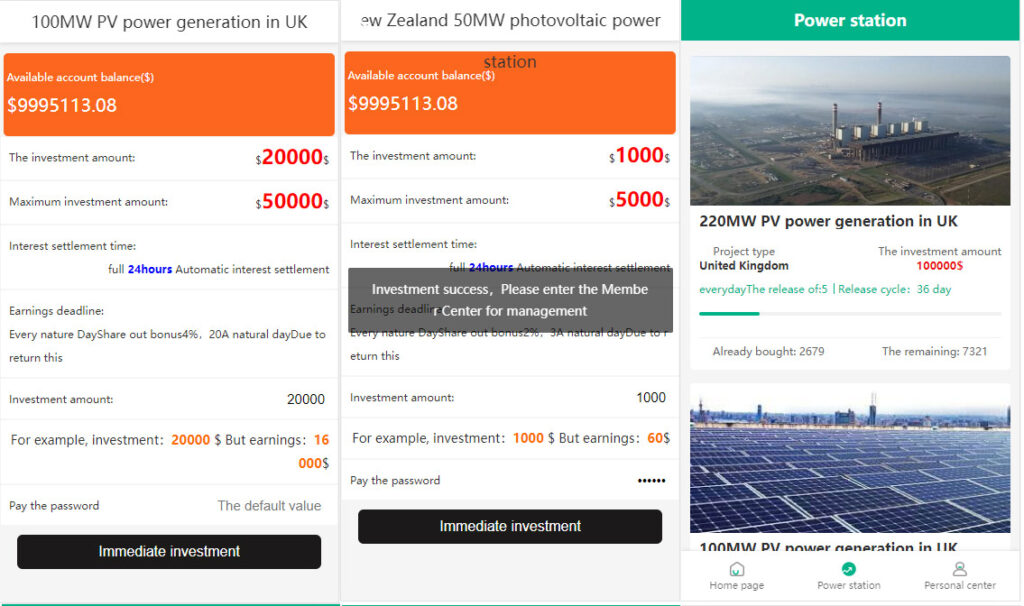Click the '100MW PV power generation in UK' page heading
Image resolution: width=1024 pixels, height=606 pixels.
tap(170, 21)
